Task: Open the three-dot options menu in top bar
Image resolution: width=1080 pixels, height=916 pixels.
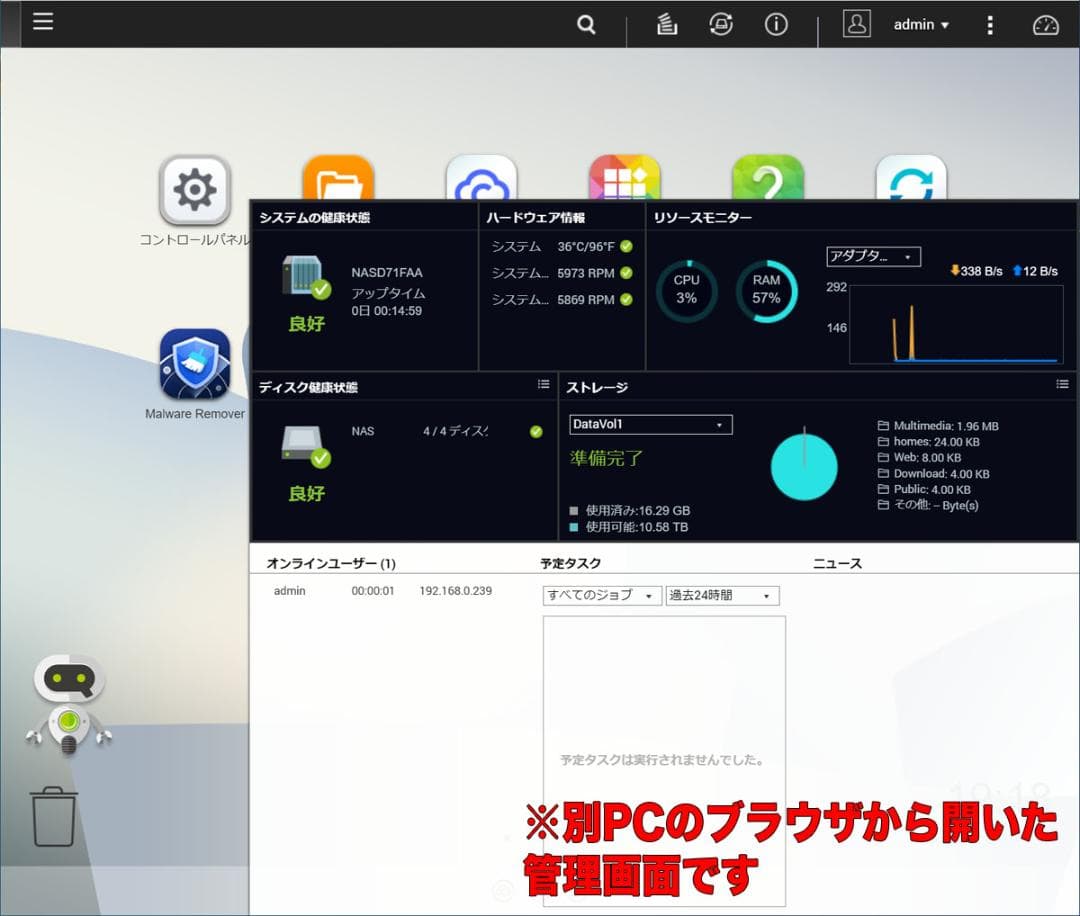Action: point(989,24)
